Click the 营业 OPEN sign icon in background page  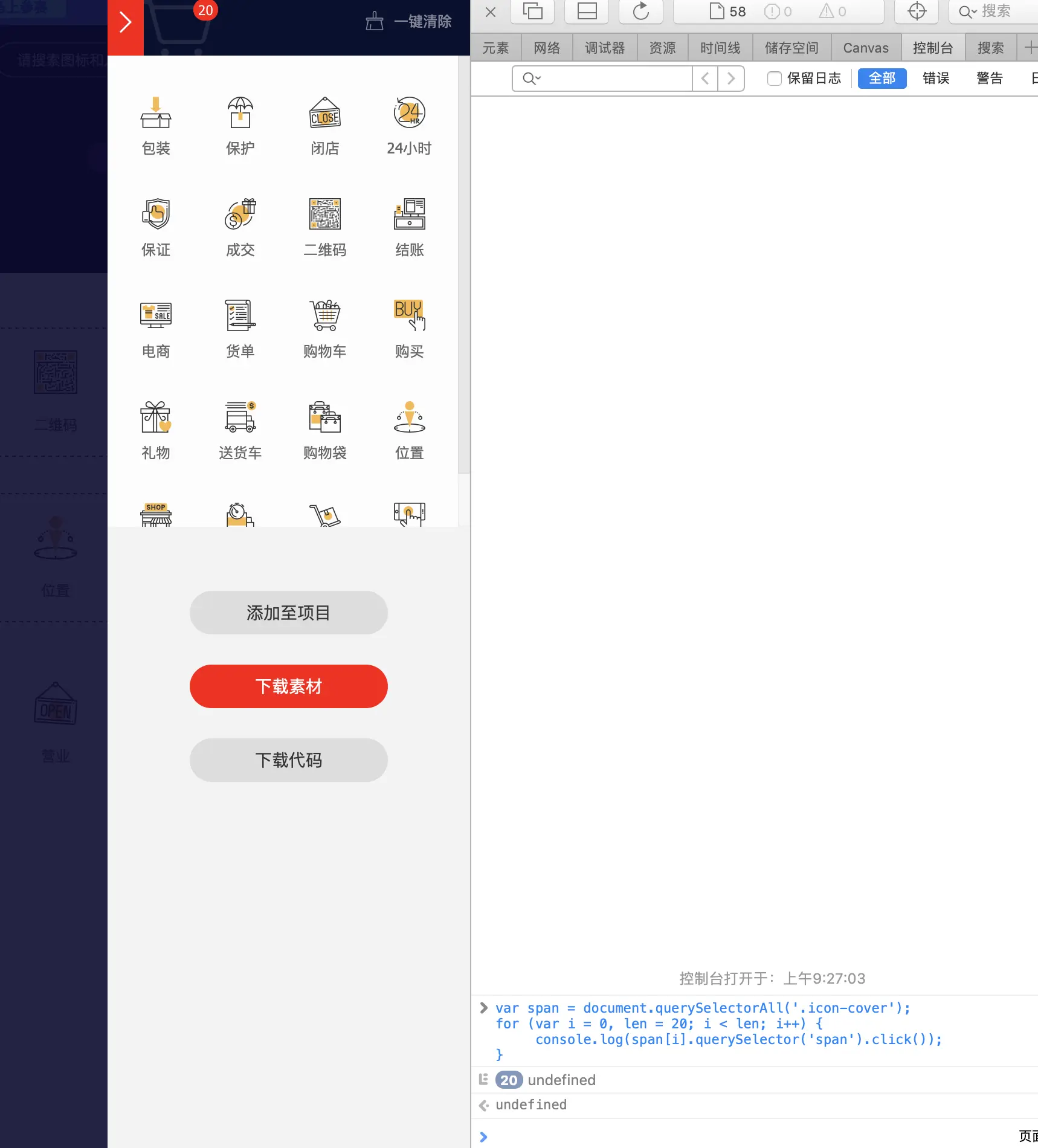click(x=56, y=704)
